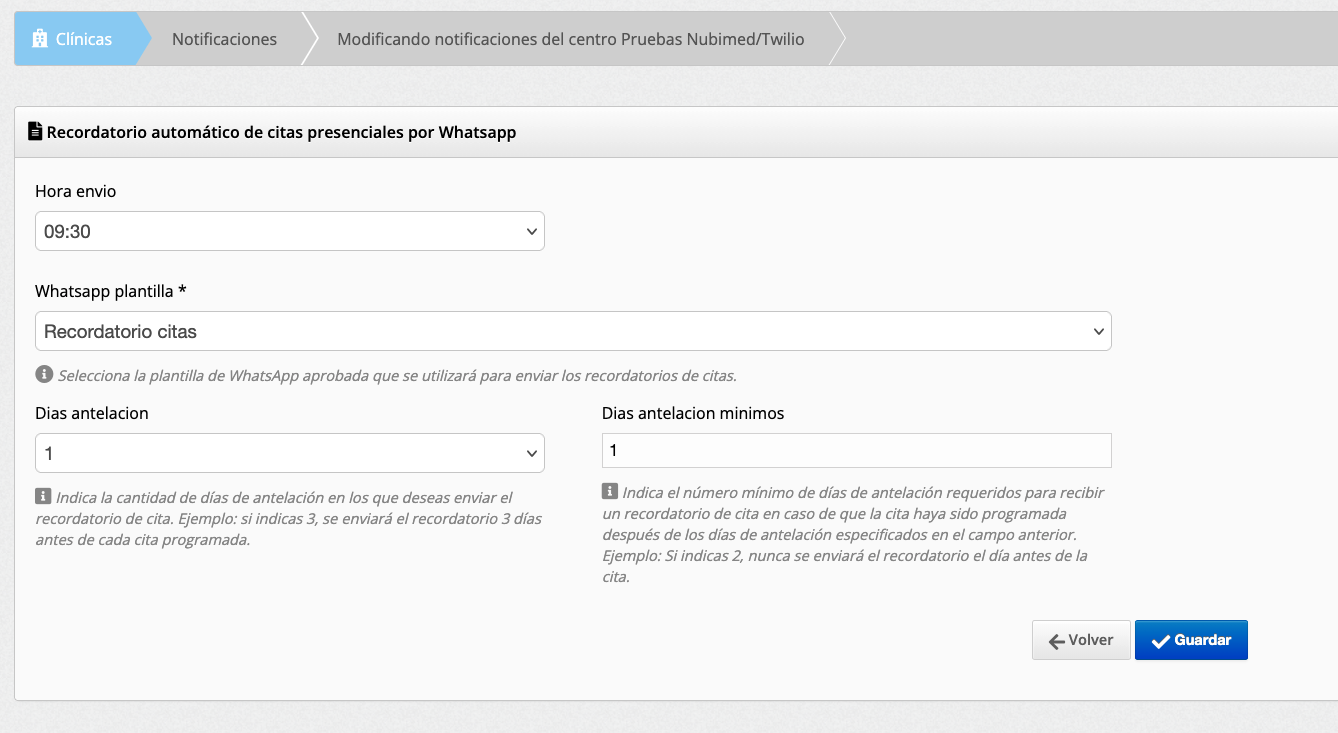This screenshot has width=1338, height=733.
Task: Open the Hora envio dropdown showing 09:30
Action: [290, 231]
